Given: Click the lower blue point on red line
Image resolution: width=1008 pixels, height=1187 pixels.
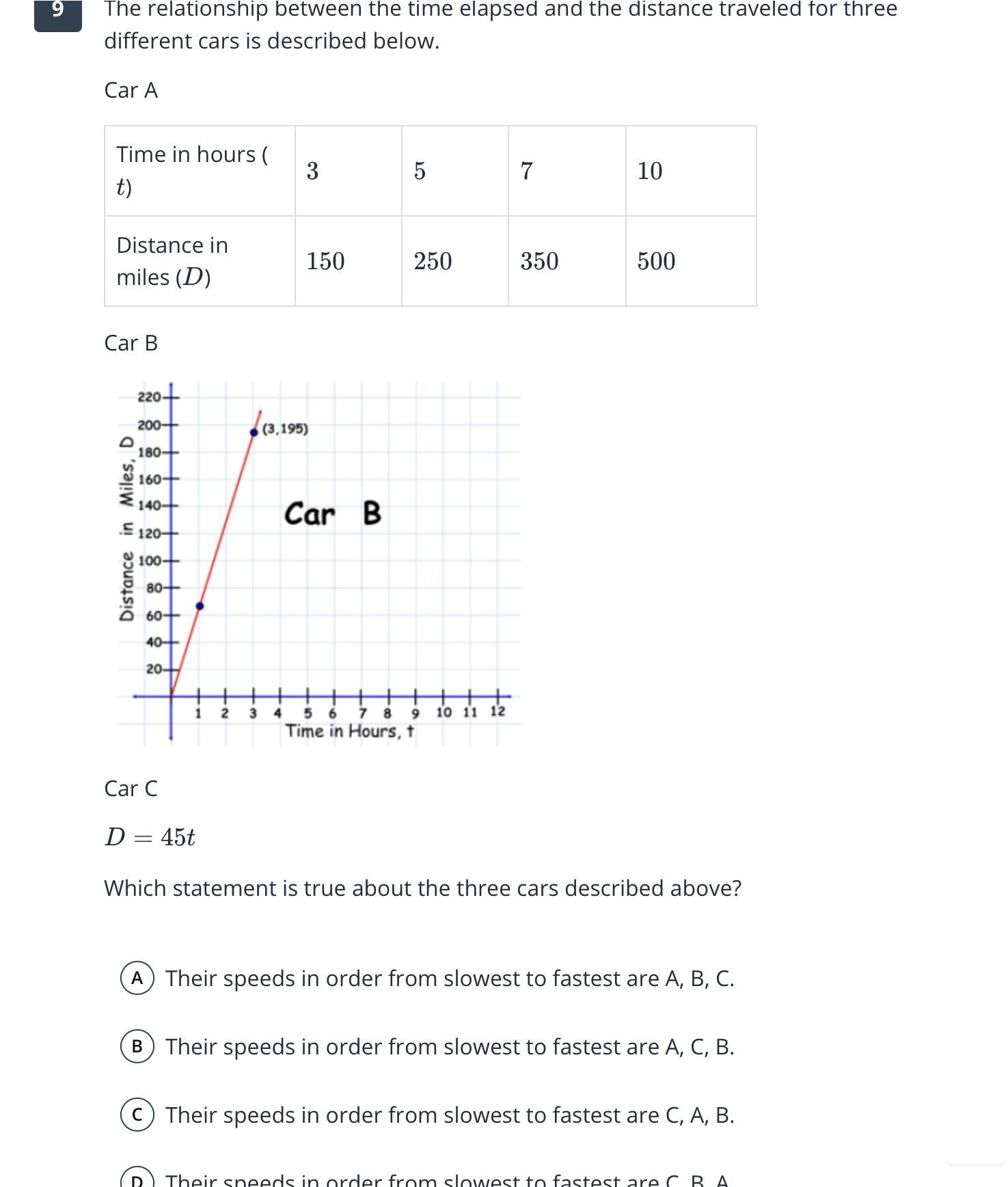Looking at the screenshot, I should 200,606.
